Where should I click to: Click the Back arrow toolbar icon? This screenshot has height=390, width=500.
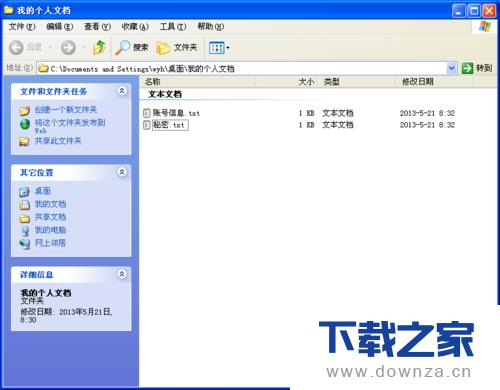16,48
